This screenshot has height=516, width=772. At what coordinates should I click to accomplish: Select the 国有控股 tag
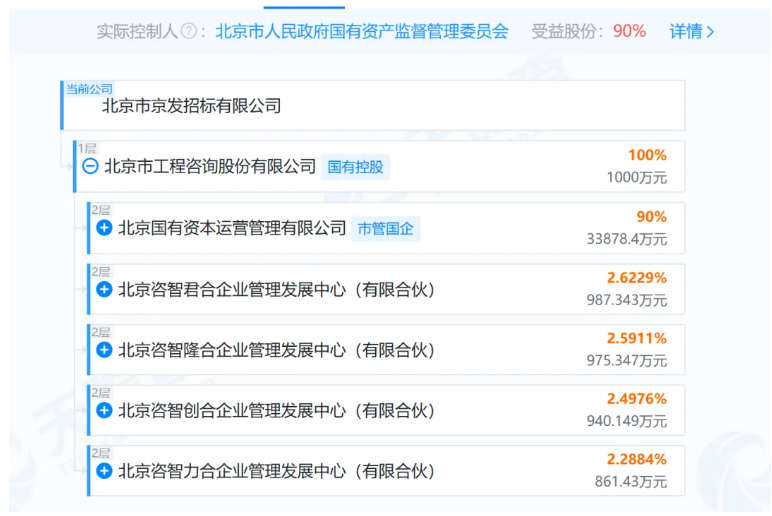[x=355, y=167]
